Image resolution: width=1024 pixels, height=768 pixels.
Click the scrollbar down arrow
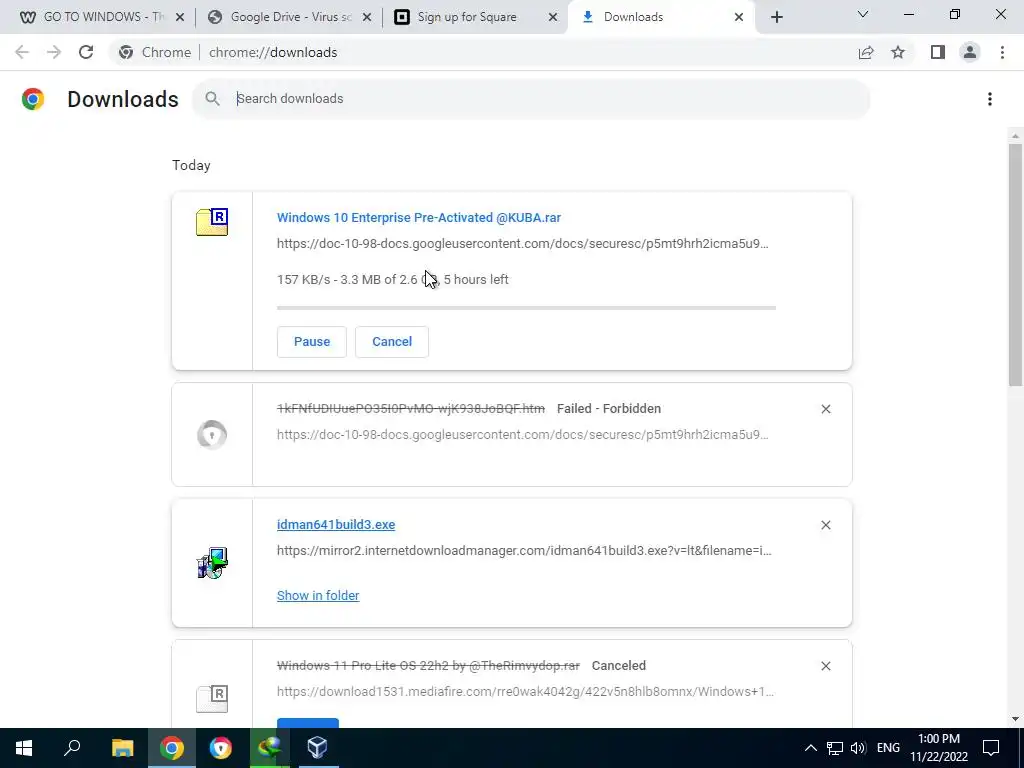coord(1015,719)
